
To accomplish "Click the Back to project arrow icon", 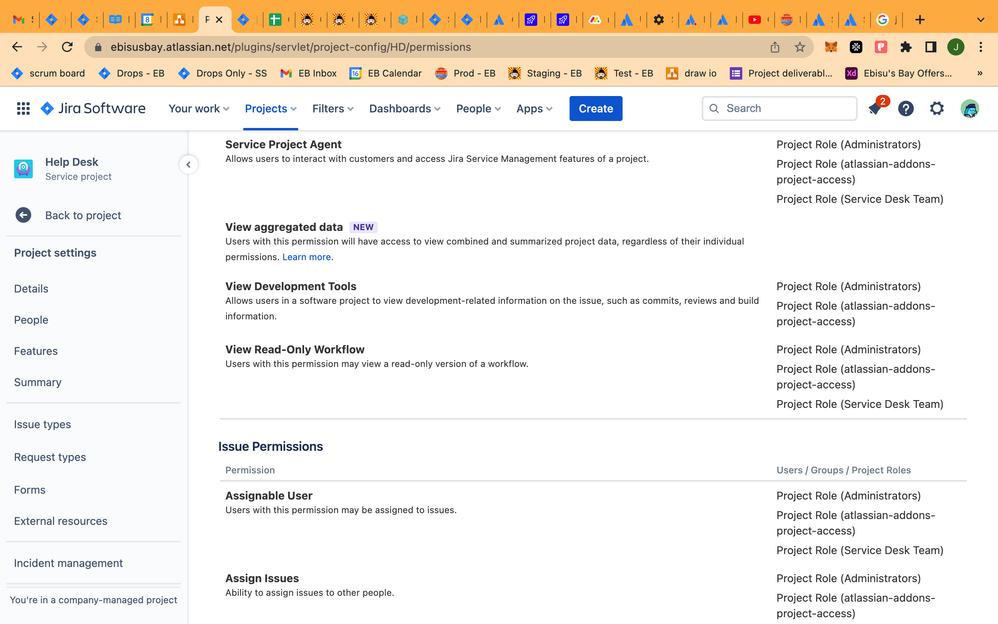I will pos(24,215).
